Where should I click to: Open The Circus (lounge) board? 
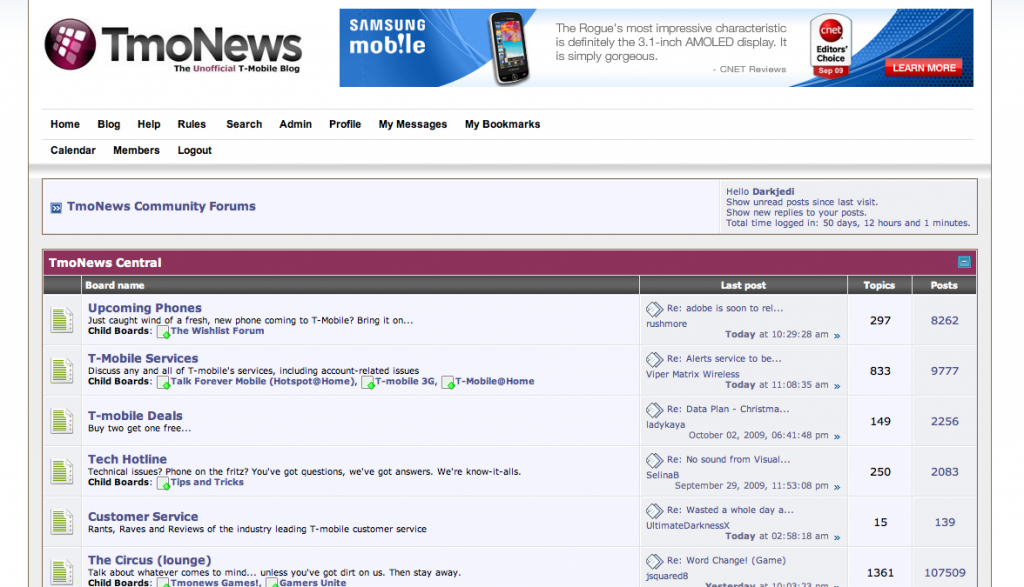(150, 560)
